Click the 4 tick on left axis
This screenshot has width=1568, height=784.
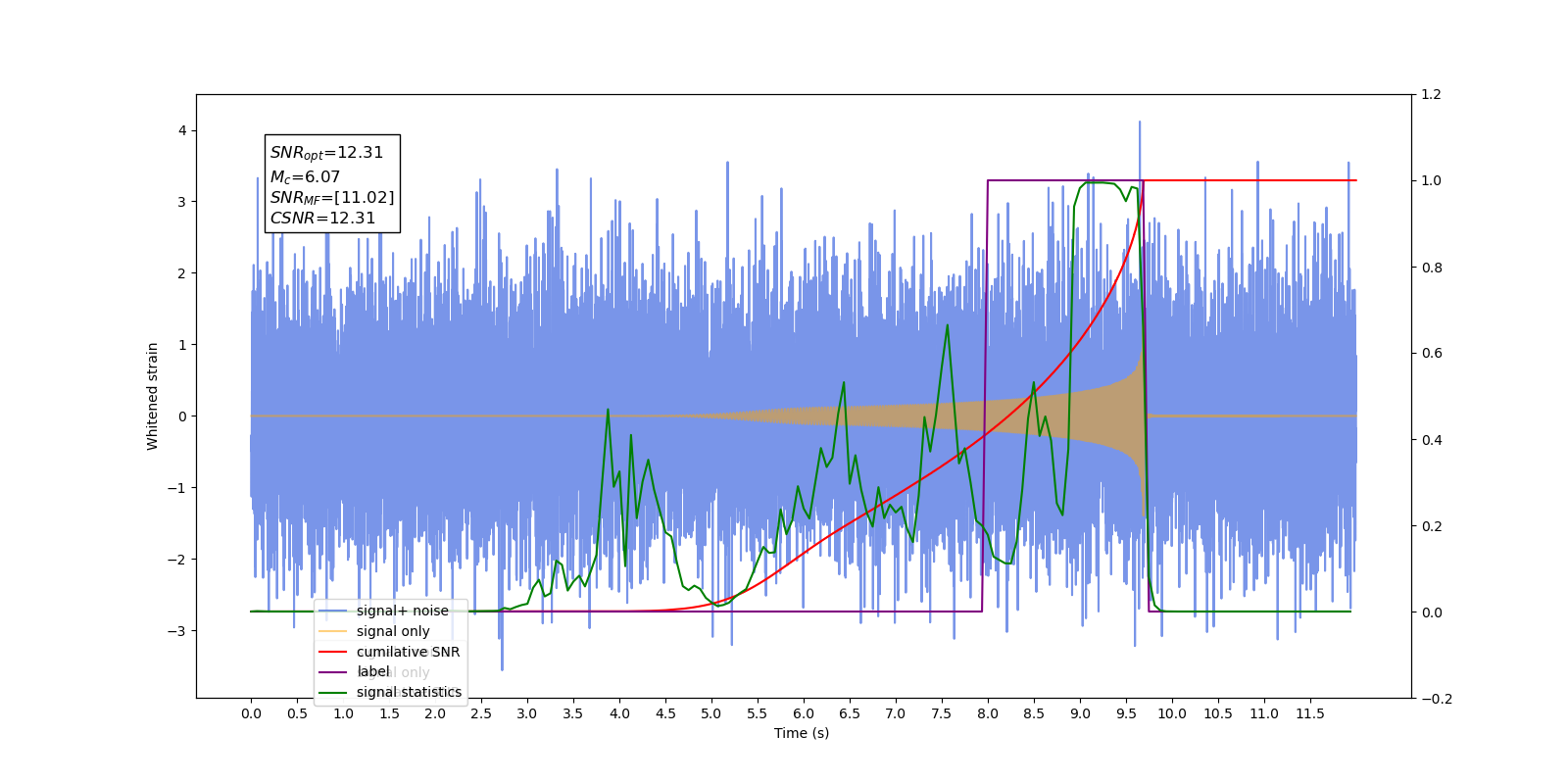point(182,131)
